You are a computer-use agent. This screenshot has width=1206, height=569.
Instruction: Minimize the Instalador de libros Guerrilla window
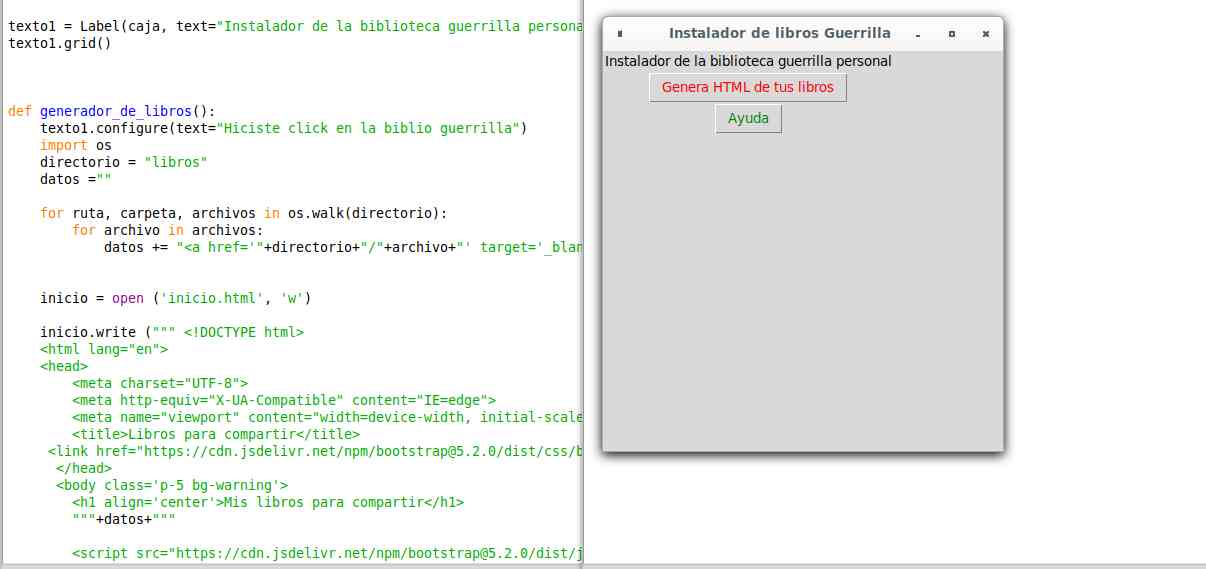click(x=918, y=34)
